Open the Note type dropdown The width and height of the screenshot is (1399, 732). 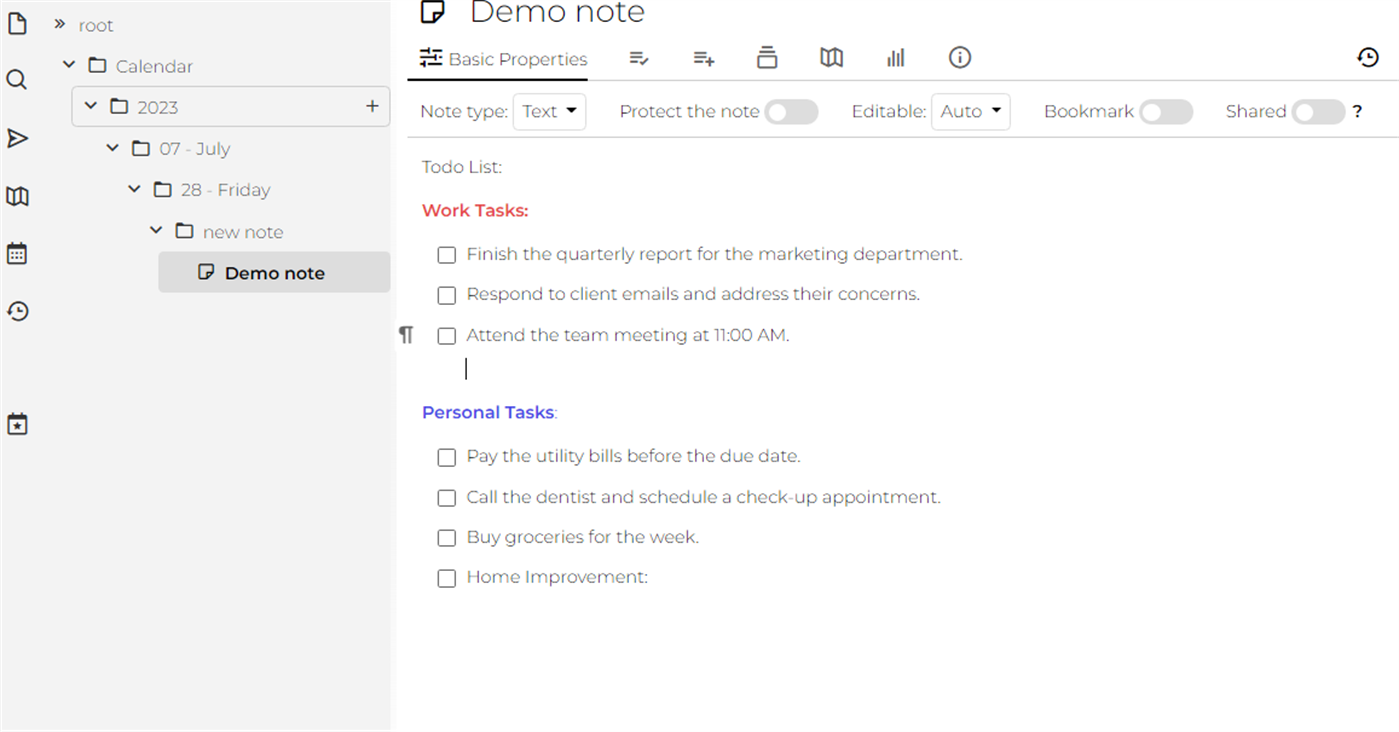tap(549, 111)
